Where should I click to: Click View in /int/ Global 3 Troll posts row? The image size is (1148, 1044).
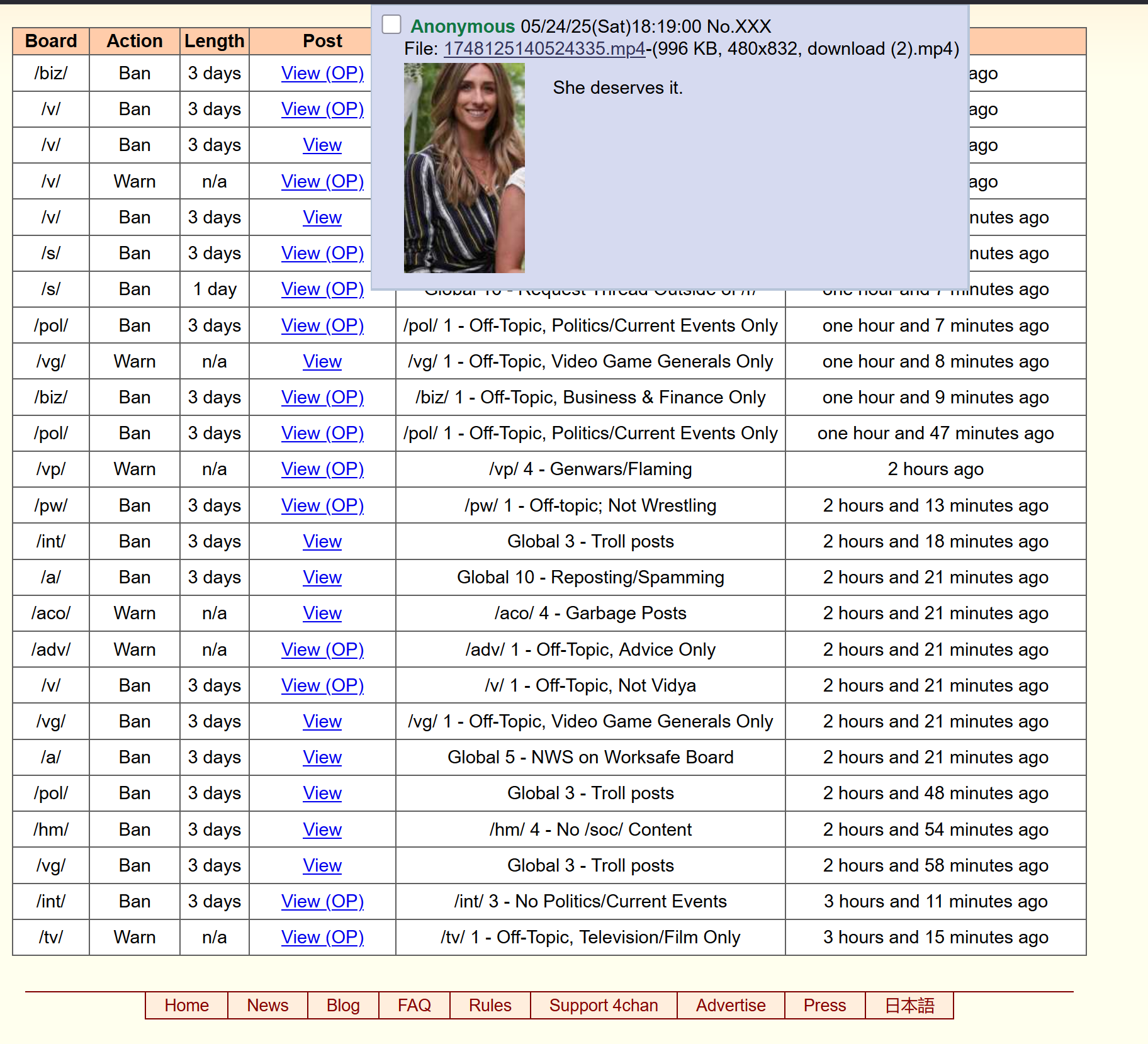[322, 541]
